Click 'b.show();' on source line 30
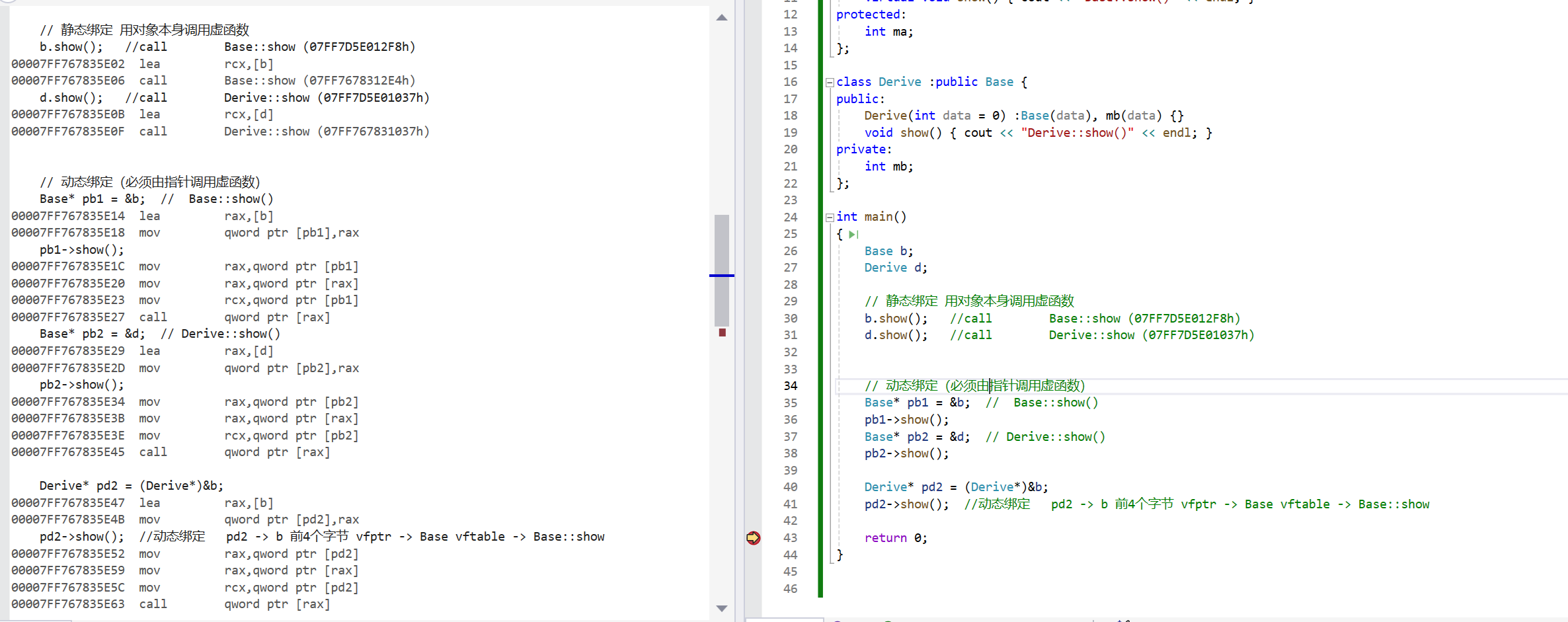 pos(896,319)
